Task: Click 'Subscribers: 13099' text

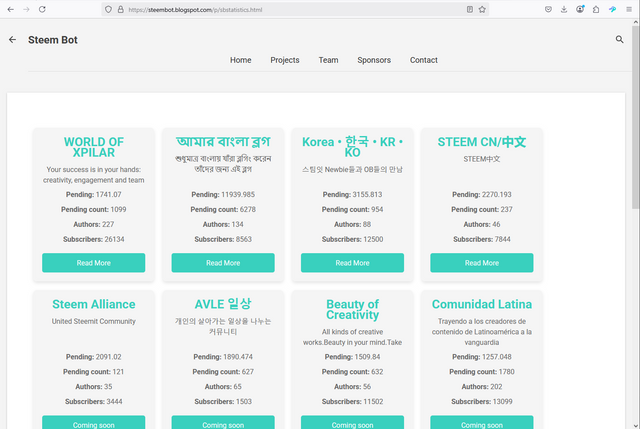Action: click(482, 402)
